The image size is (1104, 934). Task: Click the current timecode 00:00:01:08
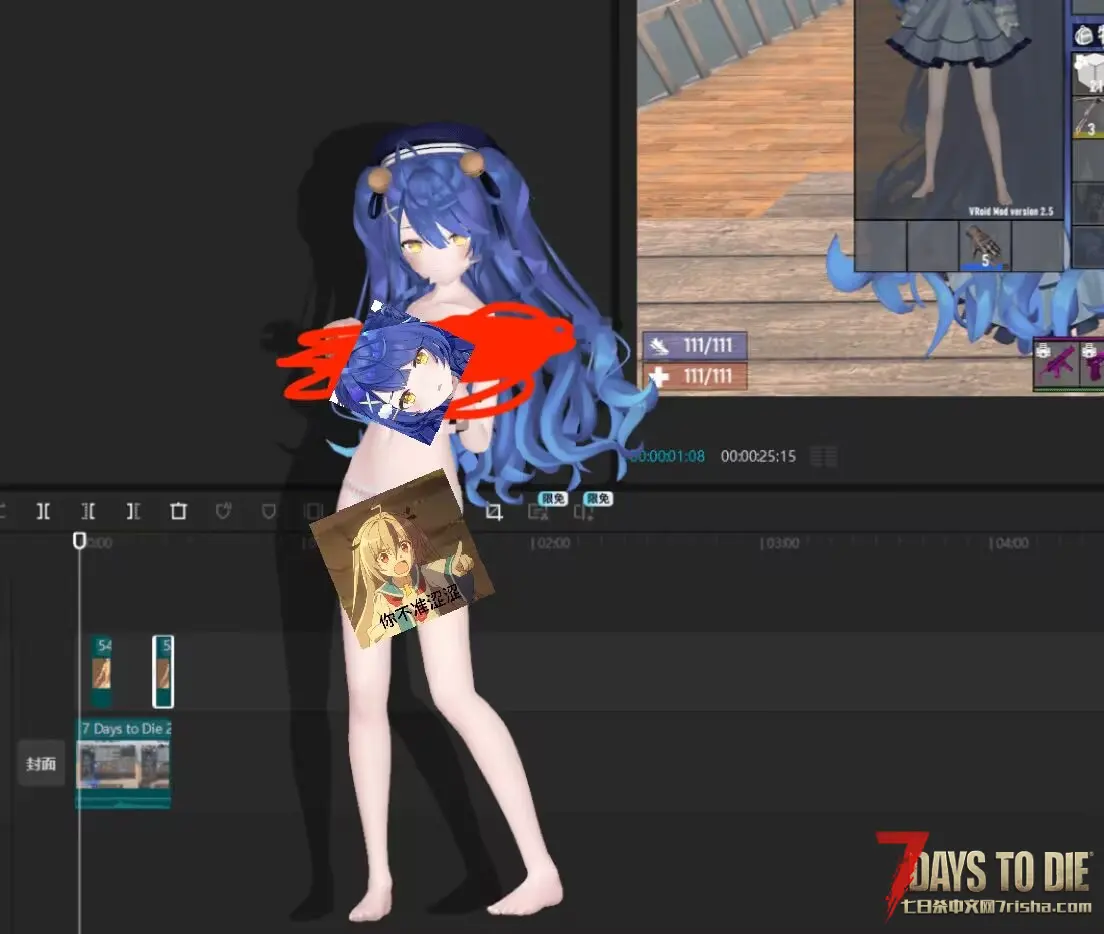pos(668,456)
